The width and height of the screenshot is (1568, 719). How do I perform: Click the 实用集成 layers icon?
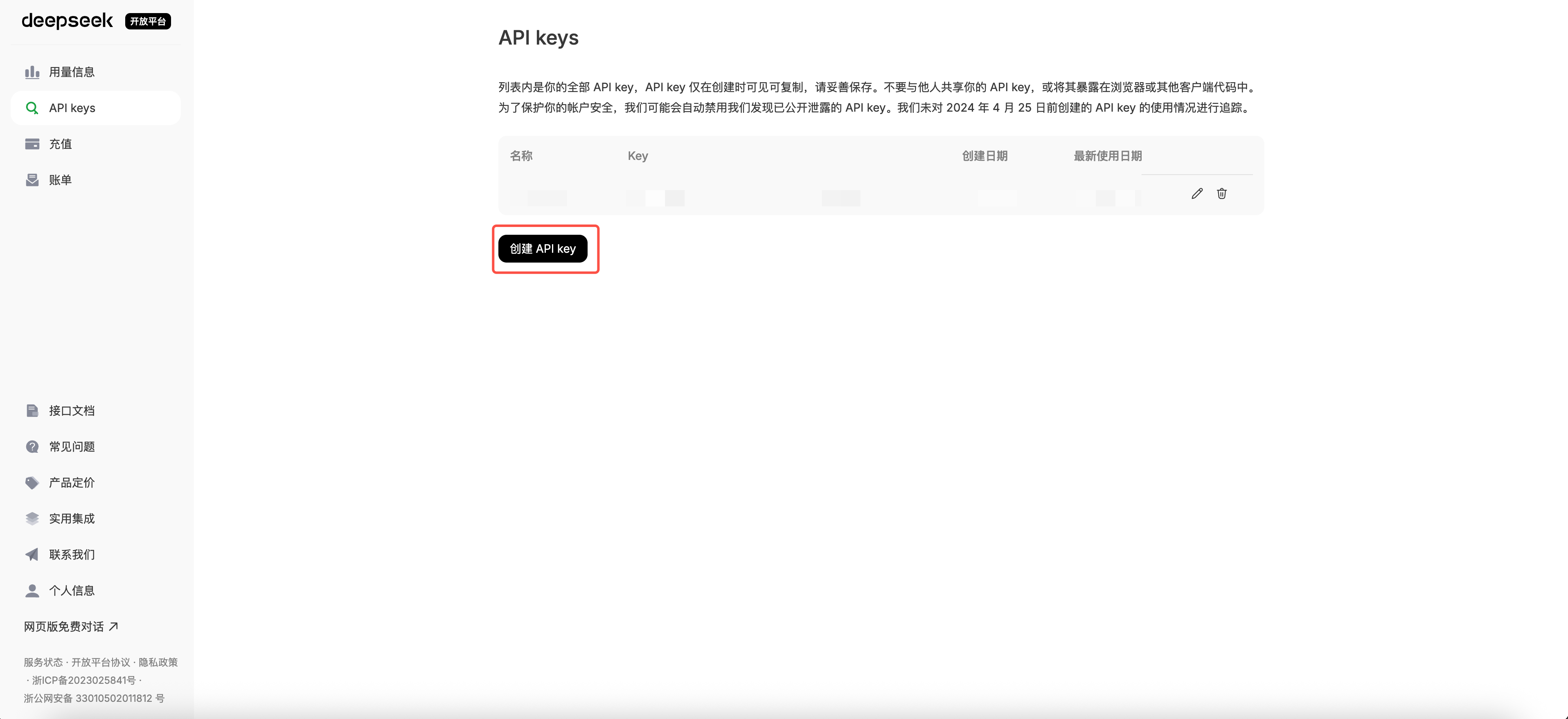pyautogui.click(x=32, y=518)
